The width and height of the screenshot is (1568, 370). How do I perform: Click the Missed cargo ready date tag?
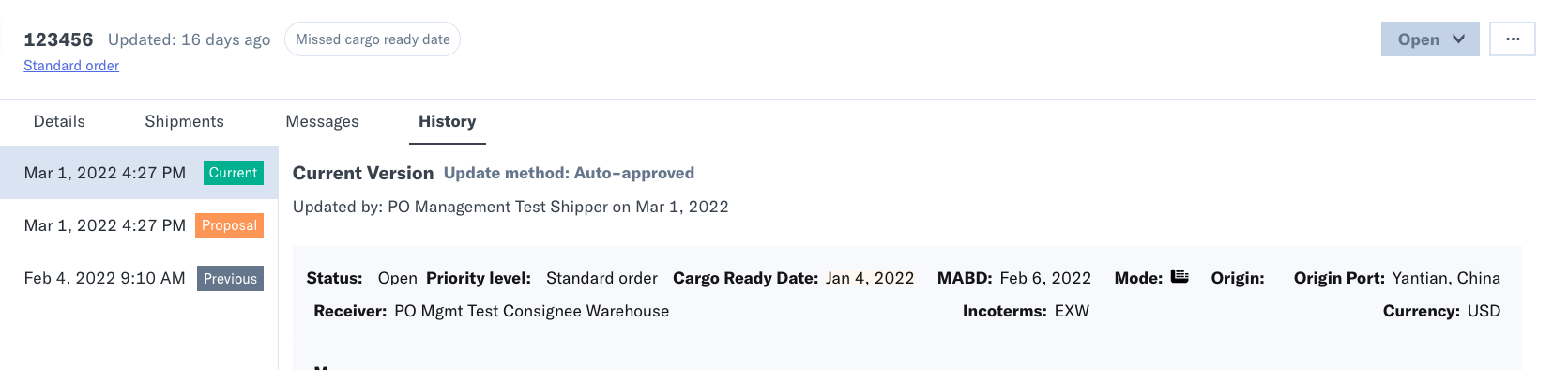[x=373, y=39]
